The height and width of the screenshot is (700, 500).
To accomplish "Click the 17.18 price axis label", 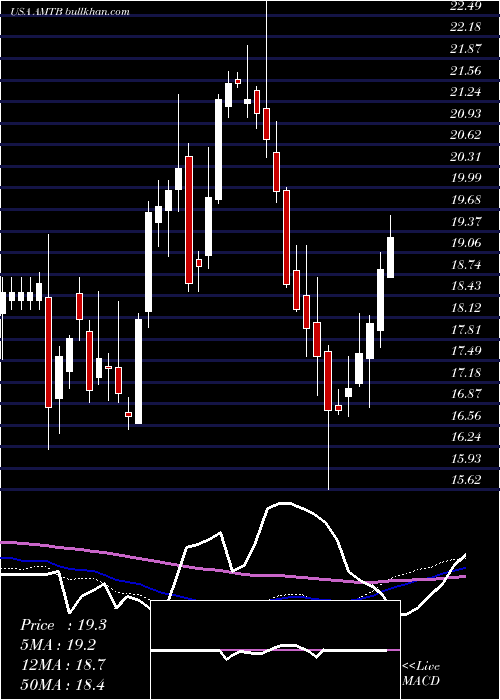I will 466,372.
